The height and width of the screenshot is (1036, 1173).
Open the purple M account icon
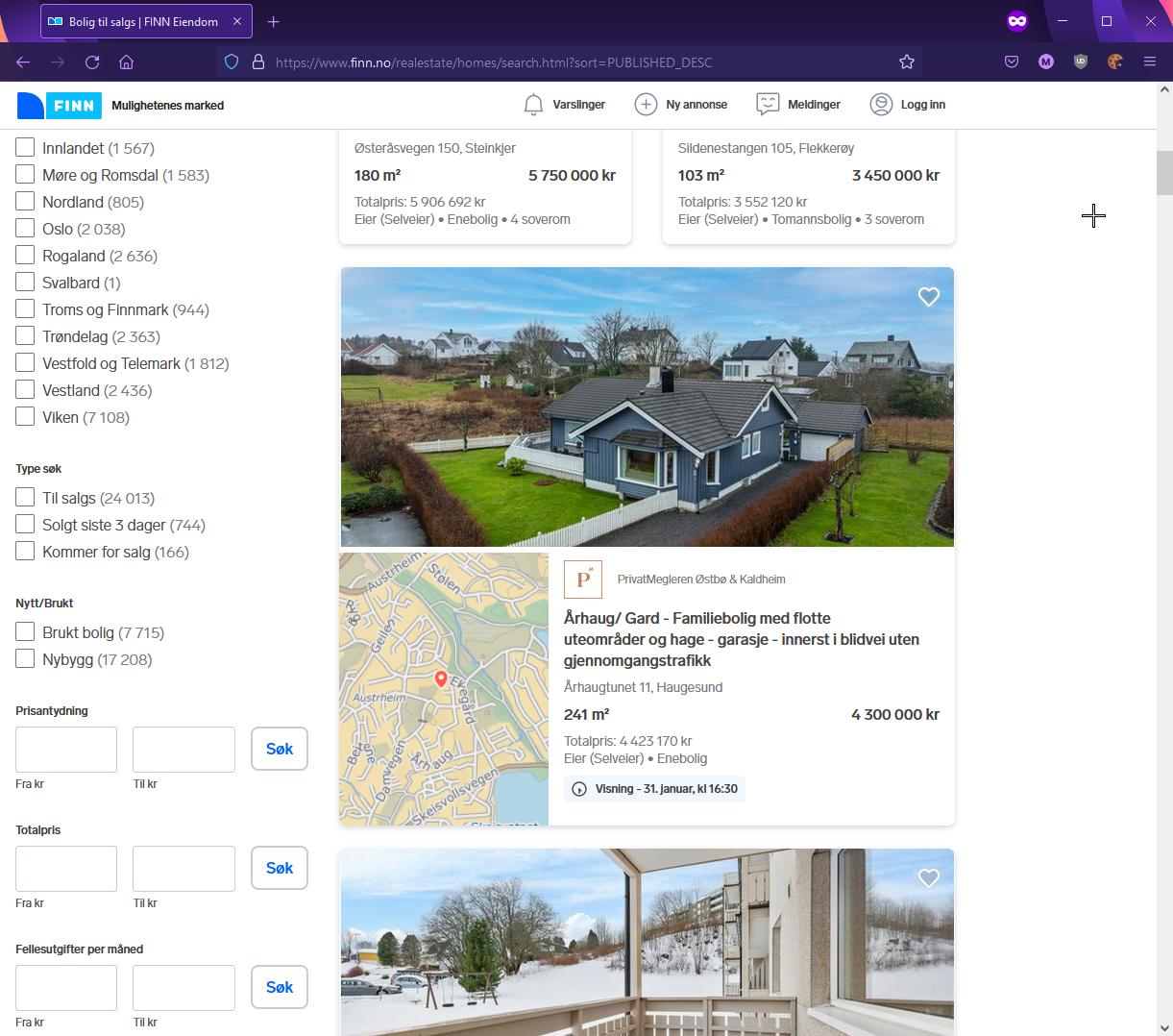coord(1046,62)
